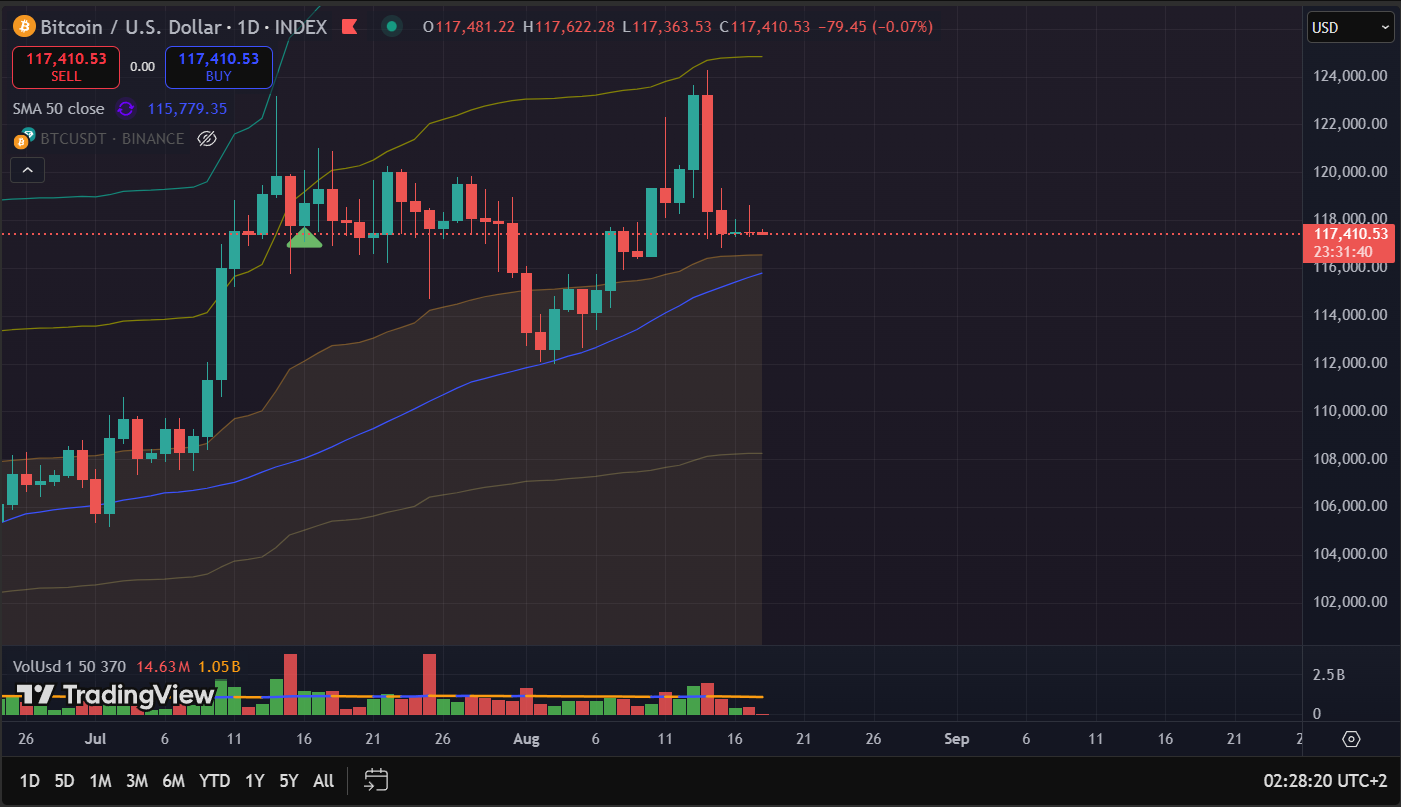
Task: Select the 1M time range
Action: pos(100,780)
